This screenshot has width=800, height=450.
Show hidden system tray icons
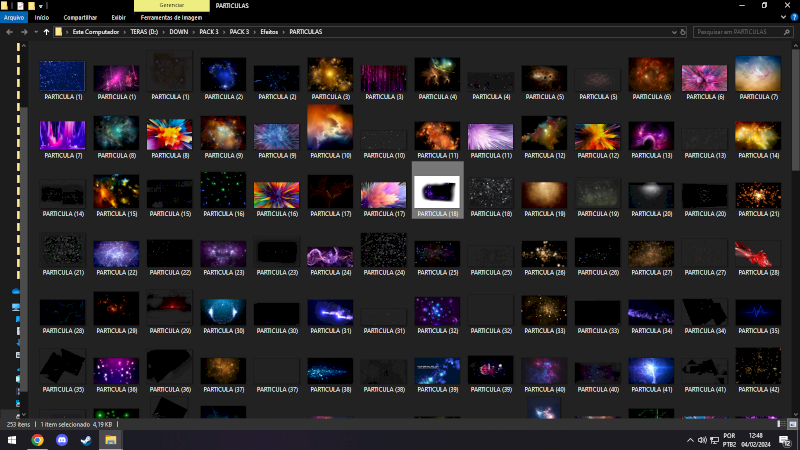[x=689, y=439]
